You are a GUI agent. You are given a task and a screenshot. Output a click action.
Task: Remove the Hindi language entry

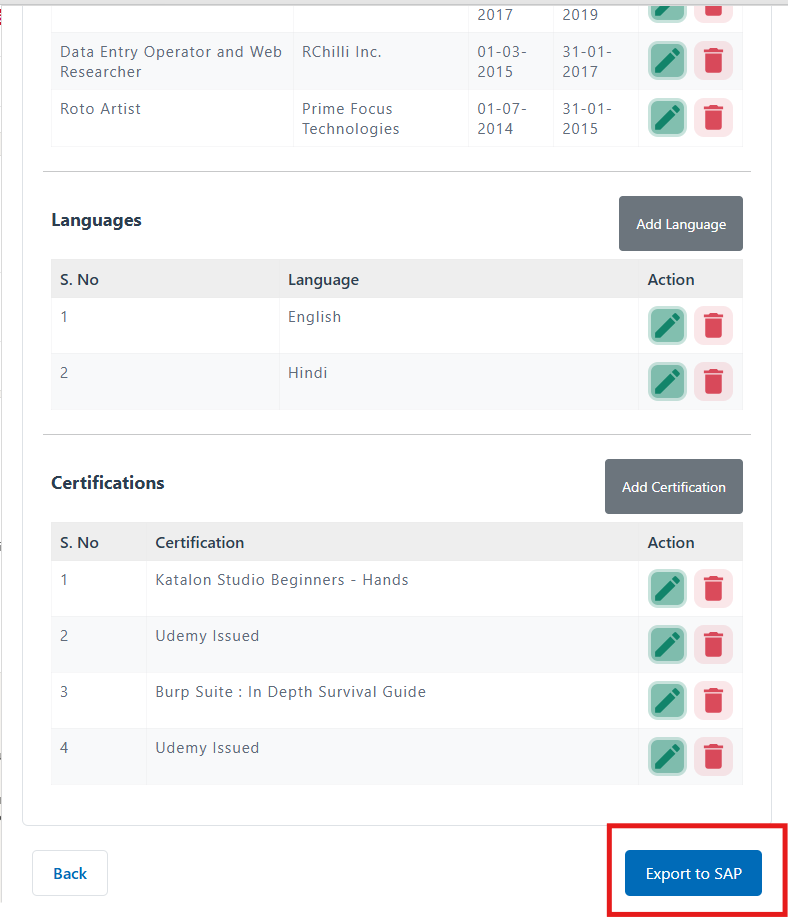point(713,381)
